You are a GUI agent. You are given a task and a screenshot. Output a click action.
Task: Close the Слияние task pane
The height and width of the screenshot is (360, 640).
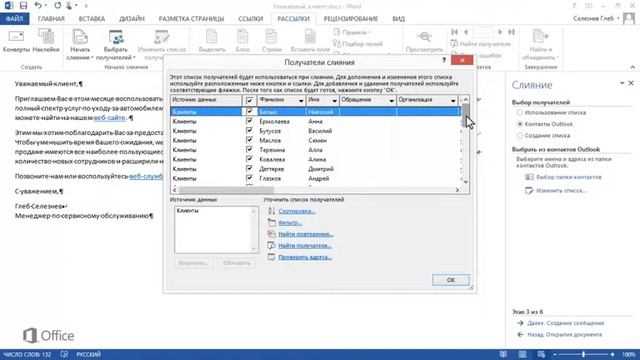coord(631,83)
